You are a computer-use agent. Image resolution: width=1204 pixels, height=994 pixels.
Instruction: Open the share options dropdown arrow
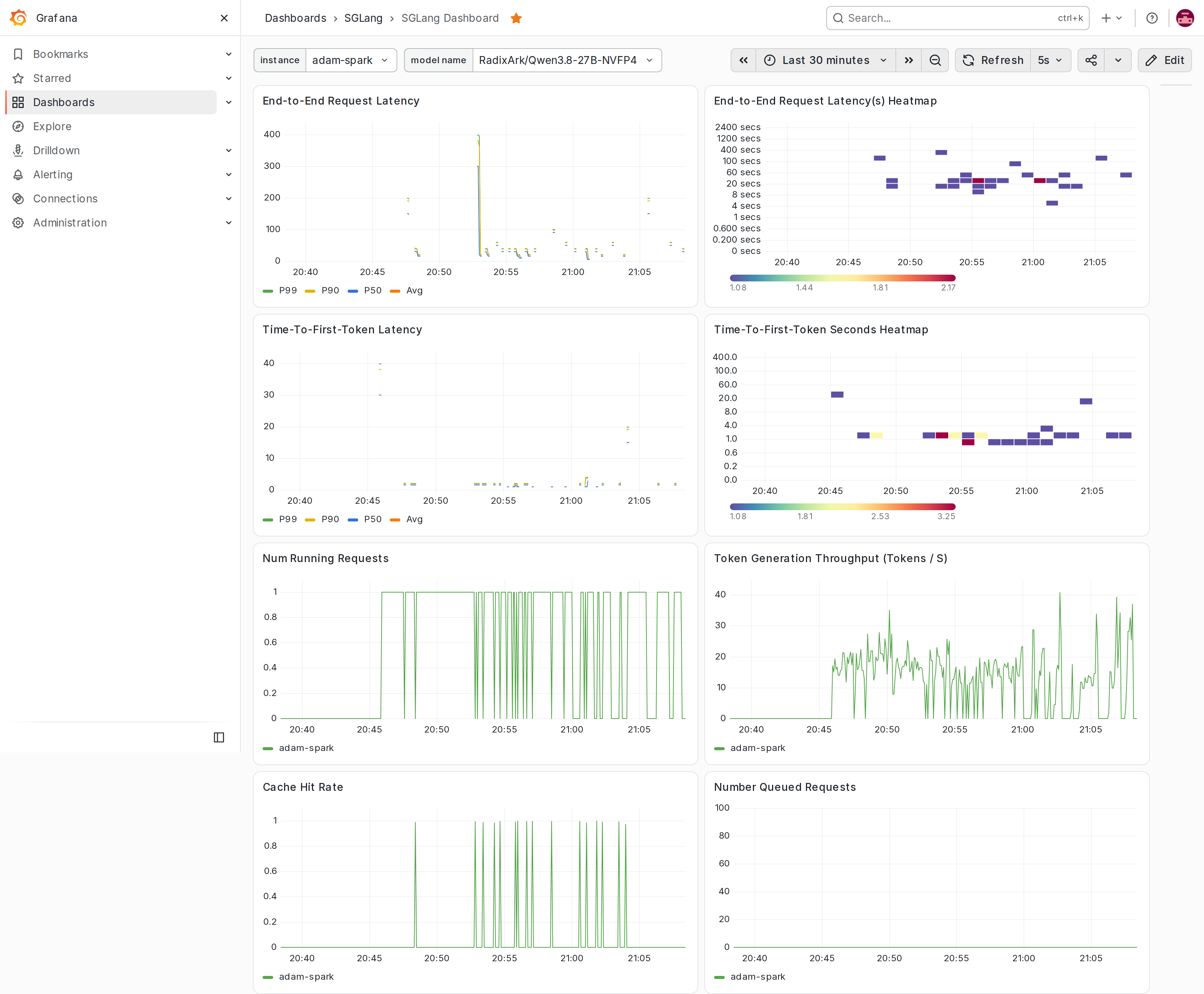(x=1118, y=60)
